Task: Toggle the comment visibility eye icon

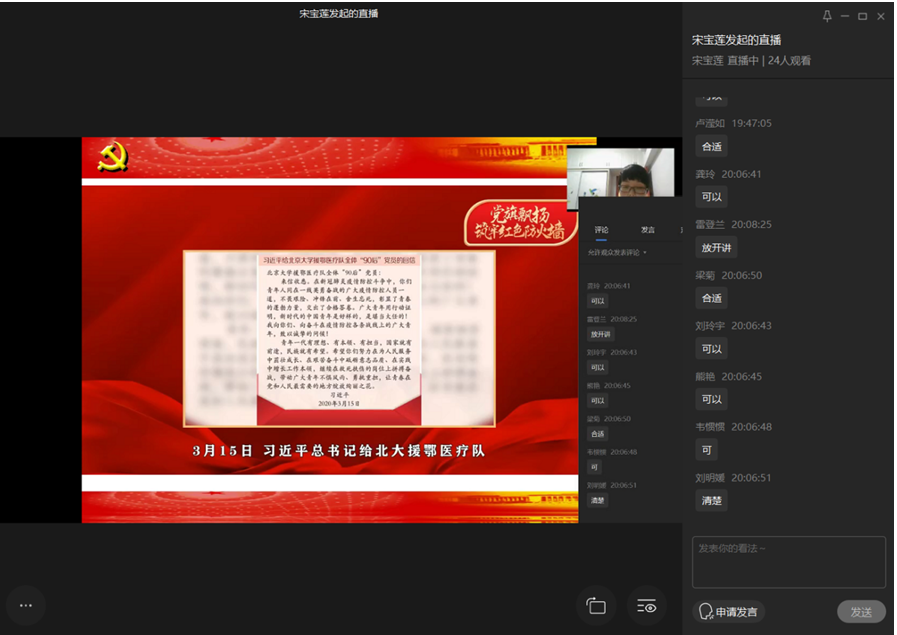Action: point(647,606)
